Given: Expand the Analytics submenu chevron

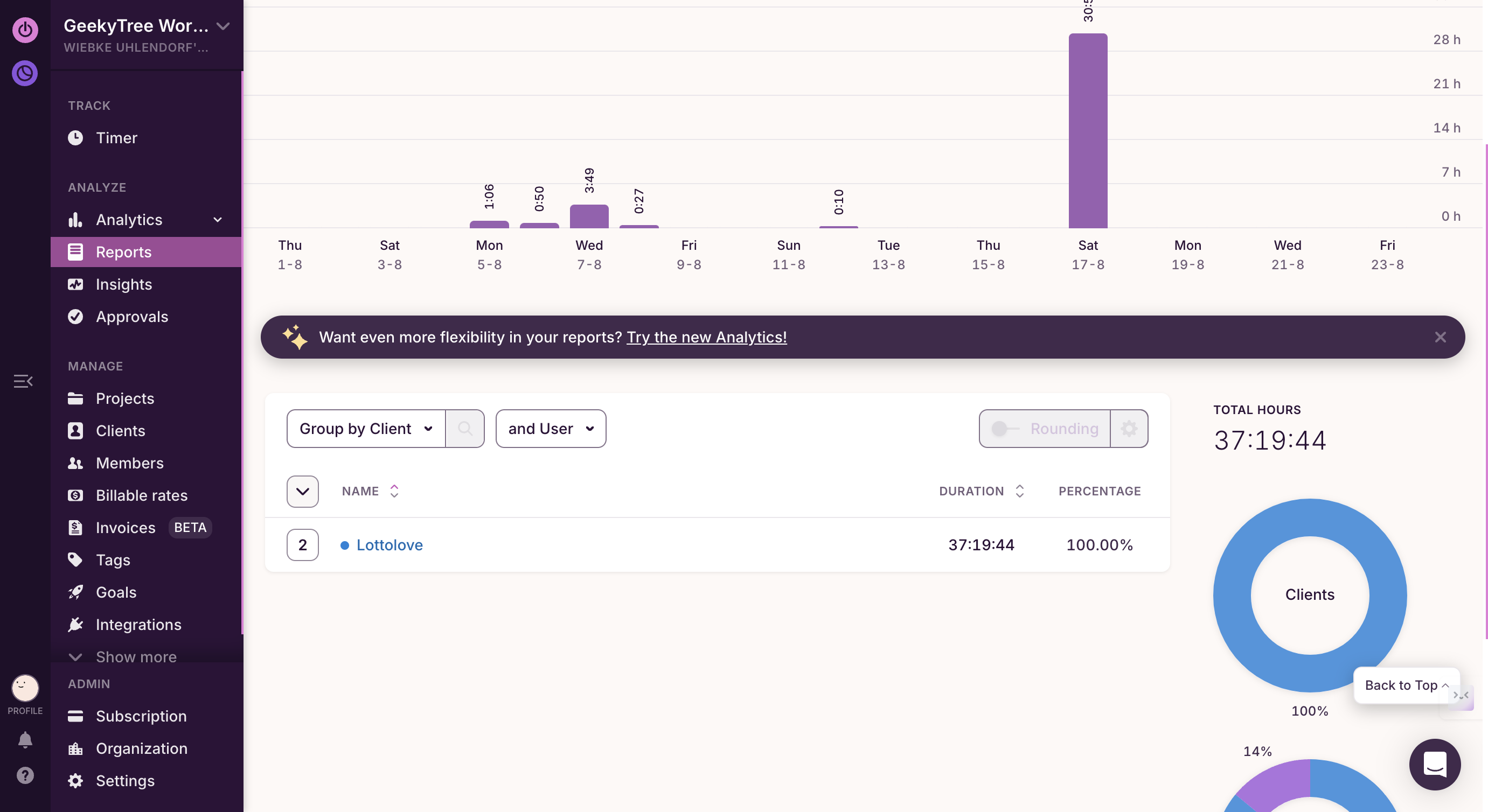Looking at the screenshot, I should (218, 220).
